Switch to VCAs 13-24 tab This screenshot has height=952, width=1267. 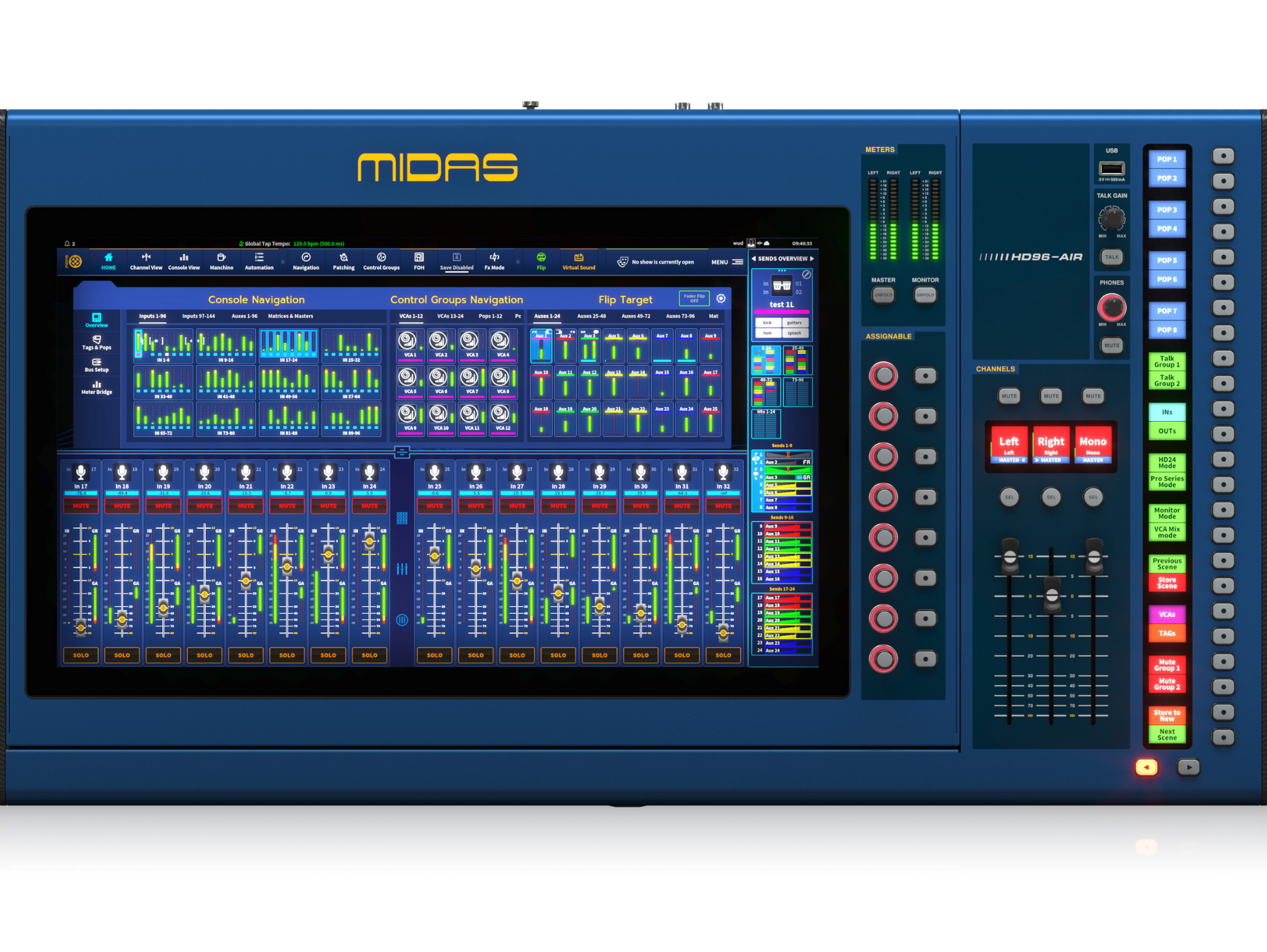(x=450, y=316)
